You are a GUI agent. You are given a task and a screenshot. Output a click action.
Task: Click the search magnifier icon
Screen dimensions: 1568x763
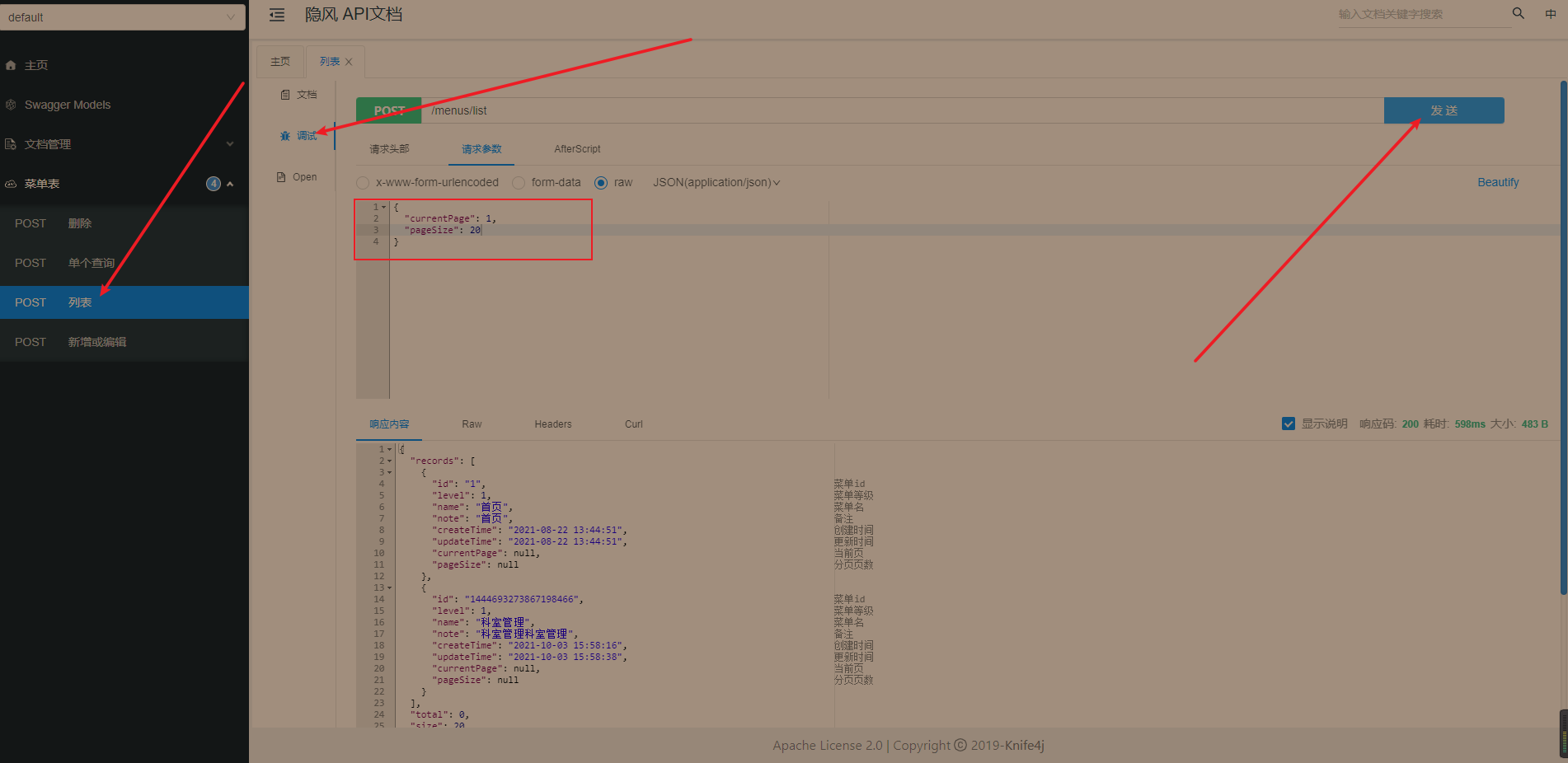click(1518, 13)
